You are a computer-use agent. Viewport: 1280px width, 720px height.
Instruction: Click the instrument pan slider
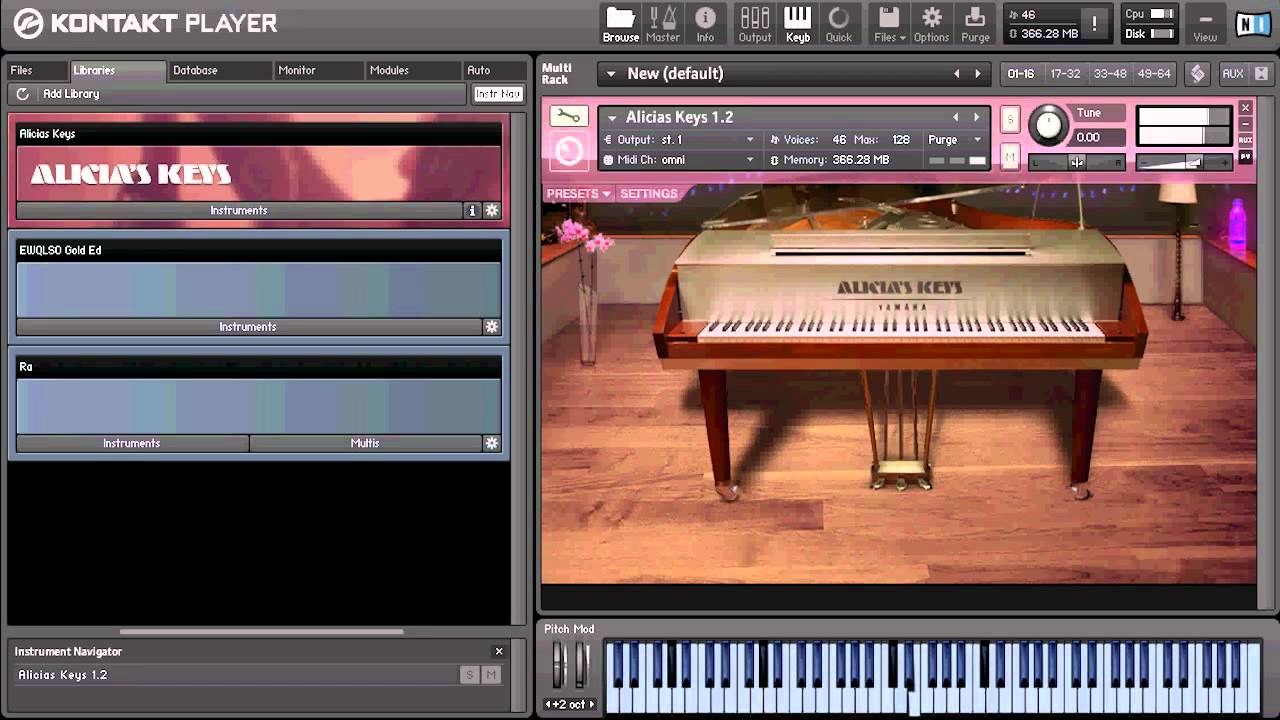1077,162
